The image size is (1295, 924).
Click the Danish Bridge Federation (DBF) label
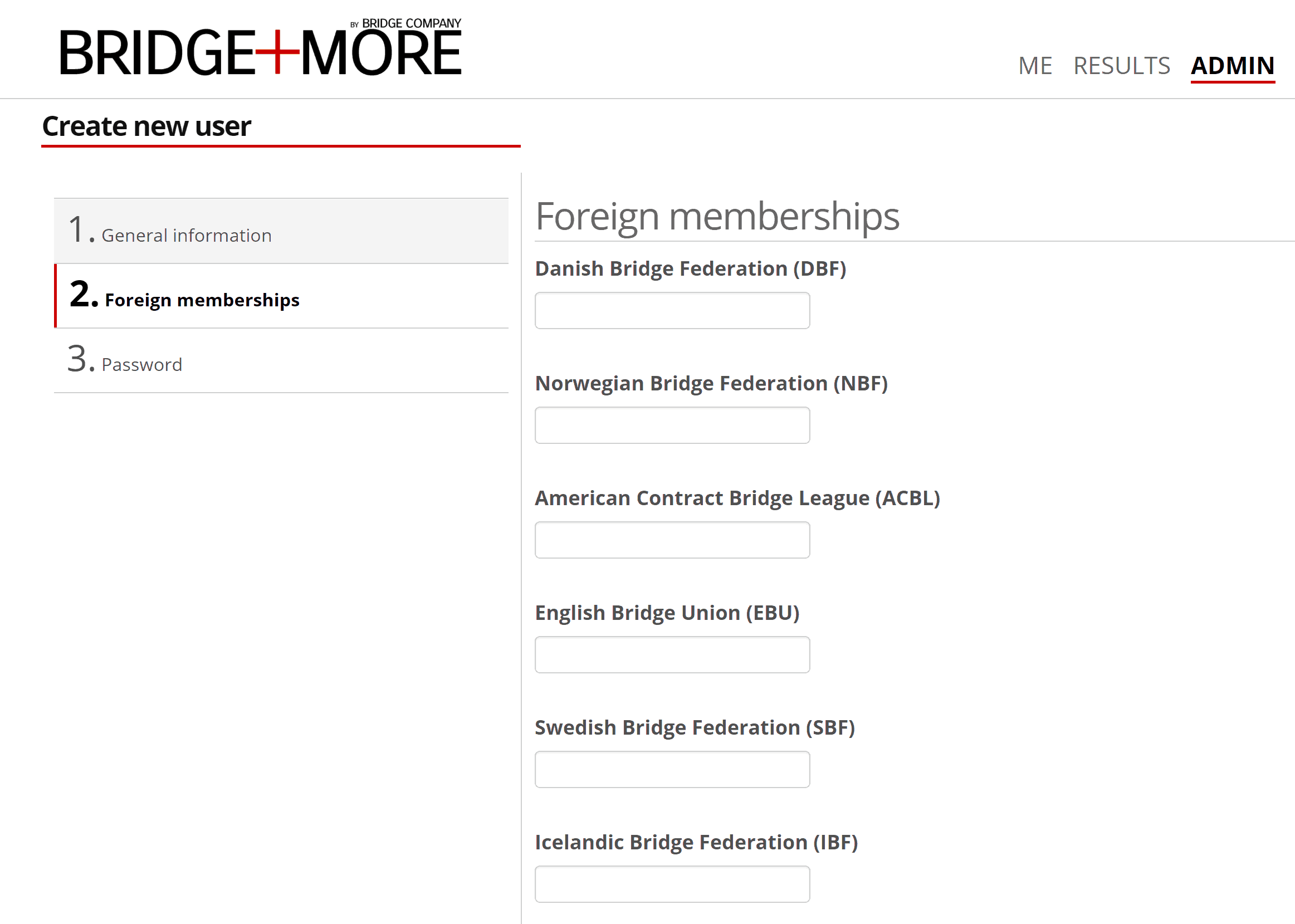(x=690, y=268)
